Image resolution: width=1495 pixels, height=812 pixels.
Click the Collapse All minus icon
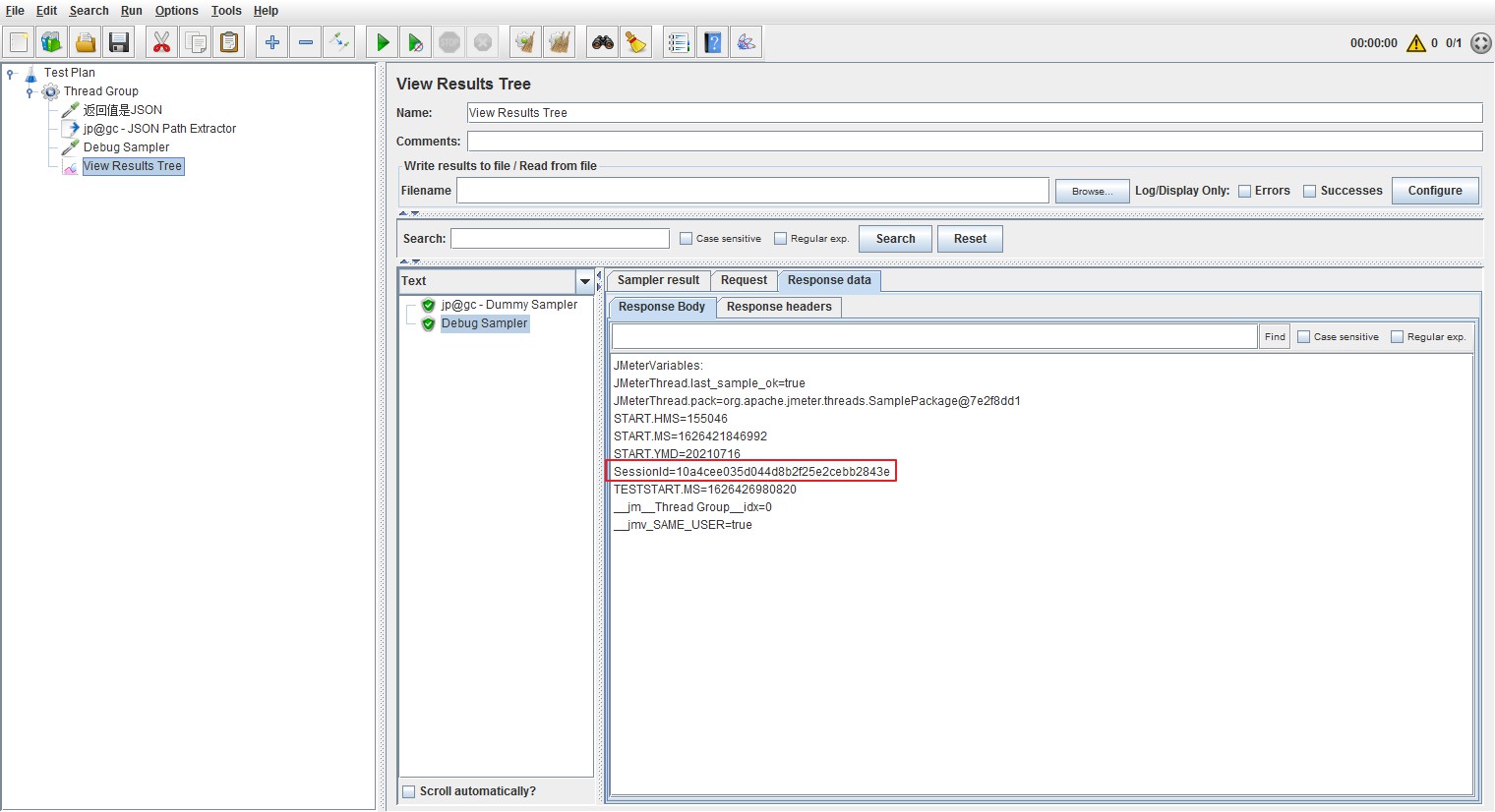tap(306, 42)
